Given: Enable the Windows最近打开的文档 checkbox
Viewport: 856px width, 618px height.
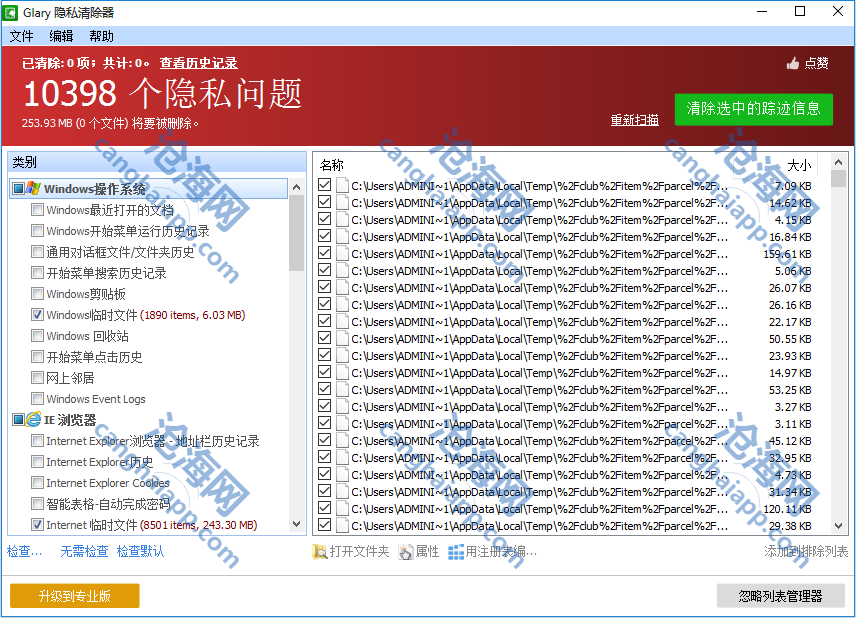Looking at the screenshot, I should pyautogui.click(x=37, y=210).
